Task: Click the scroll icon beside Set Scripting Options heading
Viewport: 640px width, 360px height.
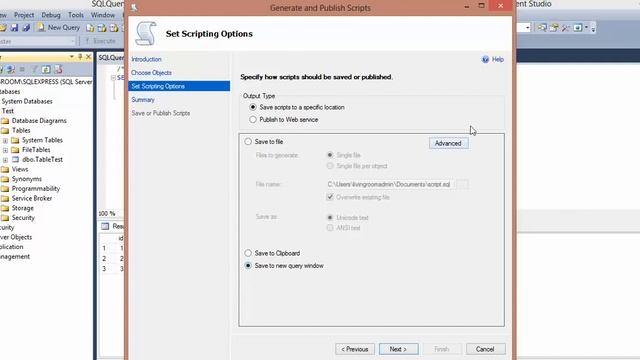Action: tap(146, 33)
